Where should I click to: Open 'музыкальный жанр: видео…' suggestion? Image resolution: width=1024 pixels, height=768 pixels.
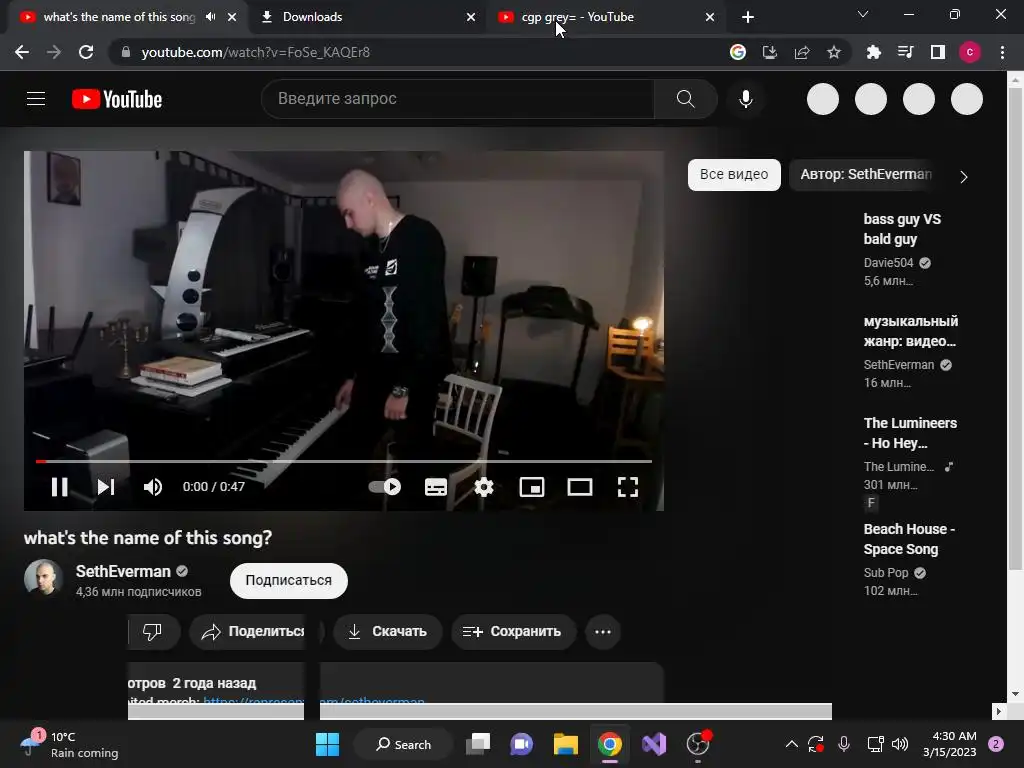click(x=910, y=331)
